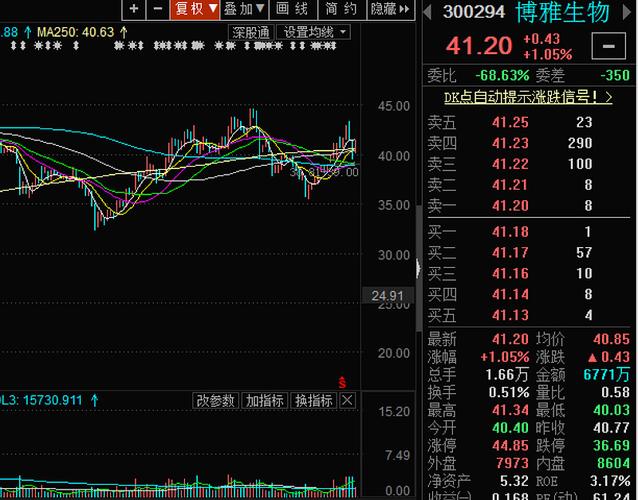
Task: Click 昨收 value 40.77
Action: (x=611, y=428)
